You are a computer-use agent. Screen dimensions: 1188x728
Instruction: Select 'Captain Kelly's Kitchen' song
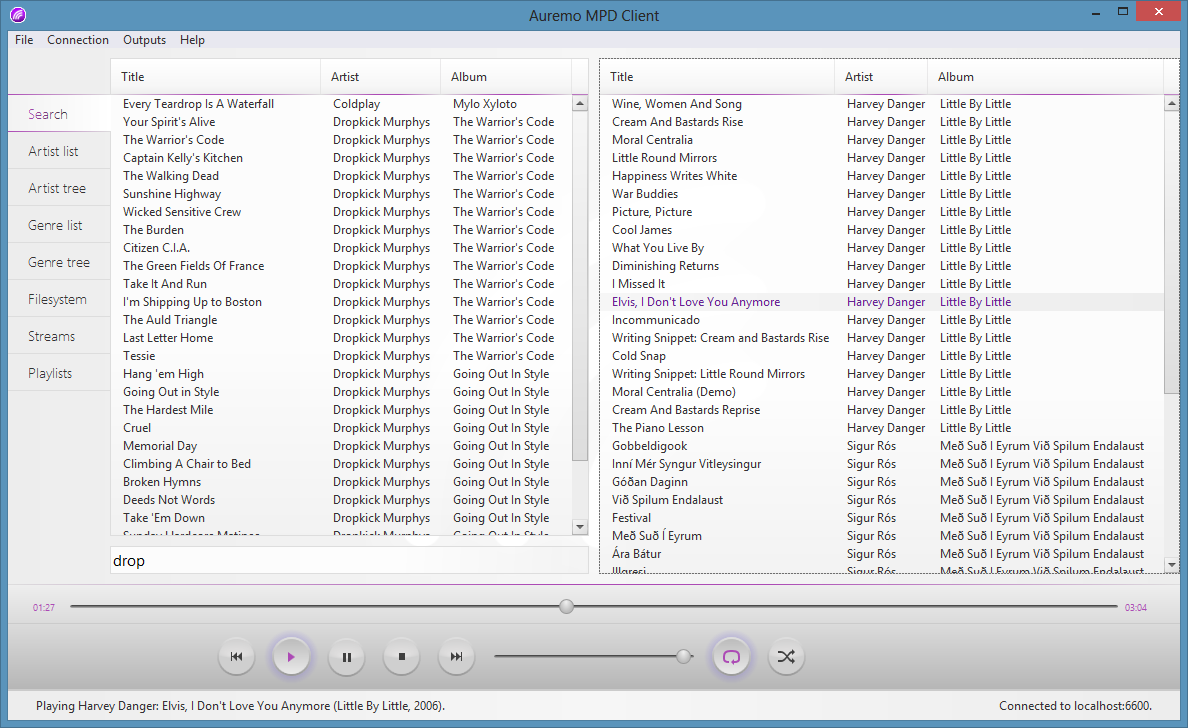pyautogui.click(x=341, y=158)
